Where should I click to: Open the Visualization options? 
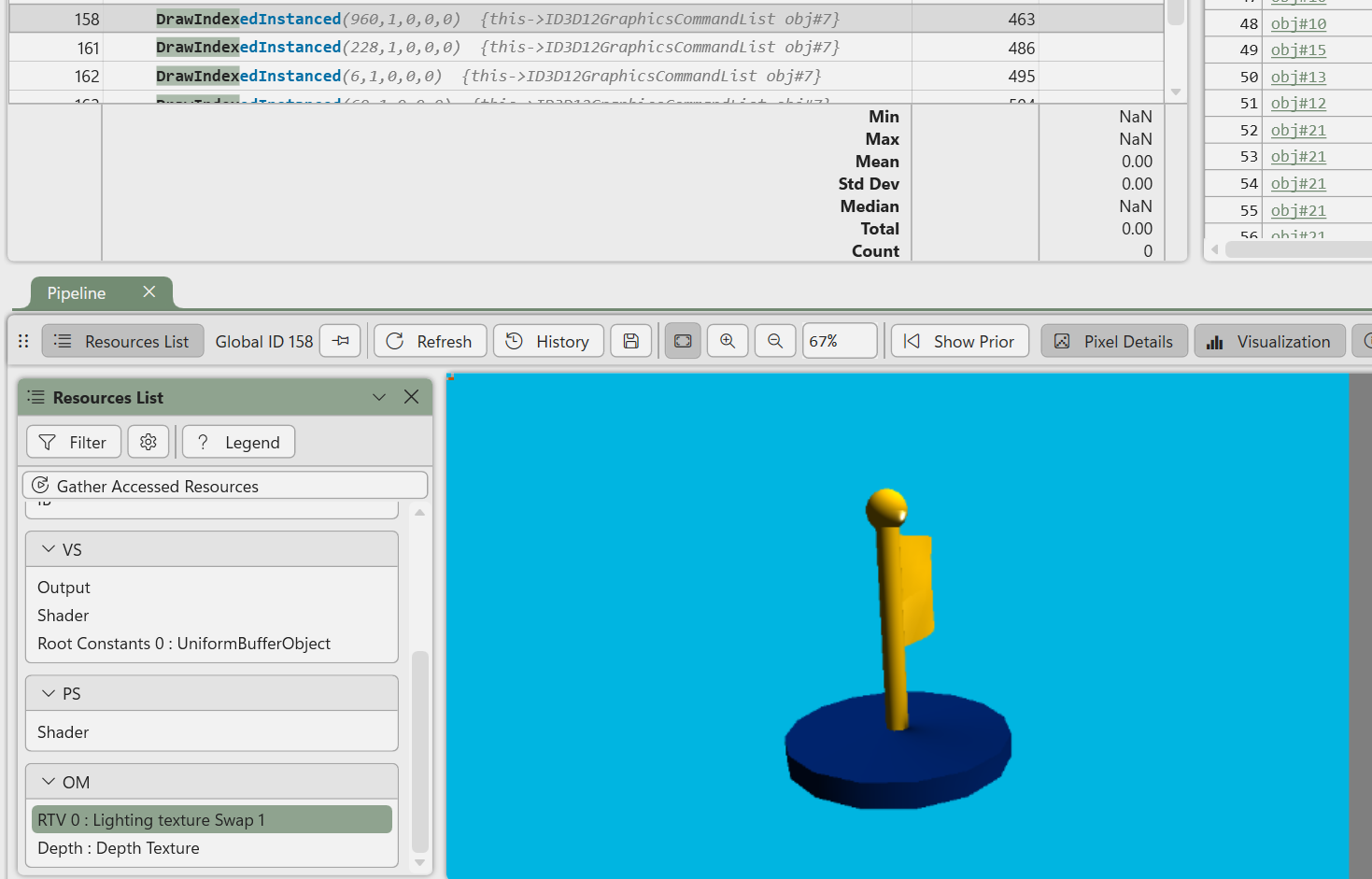pyautogui.click(x=1269, y=341)
